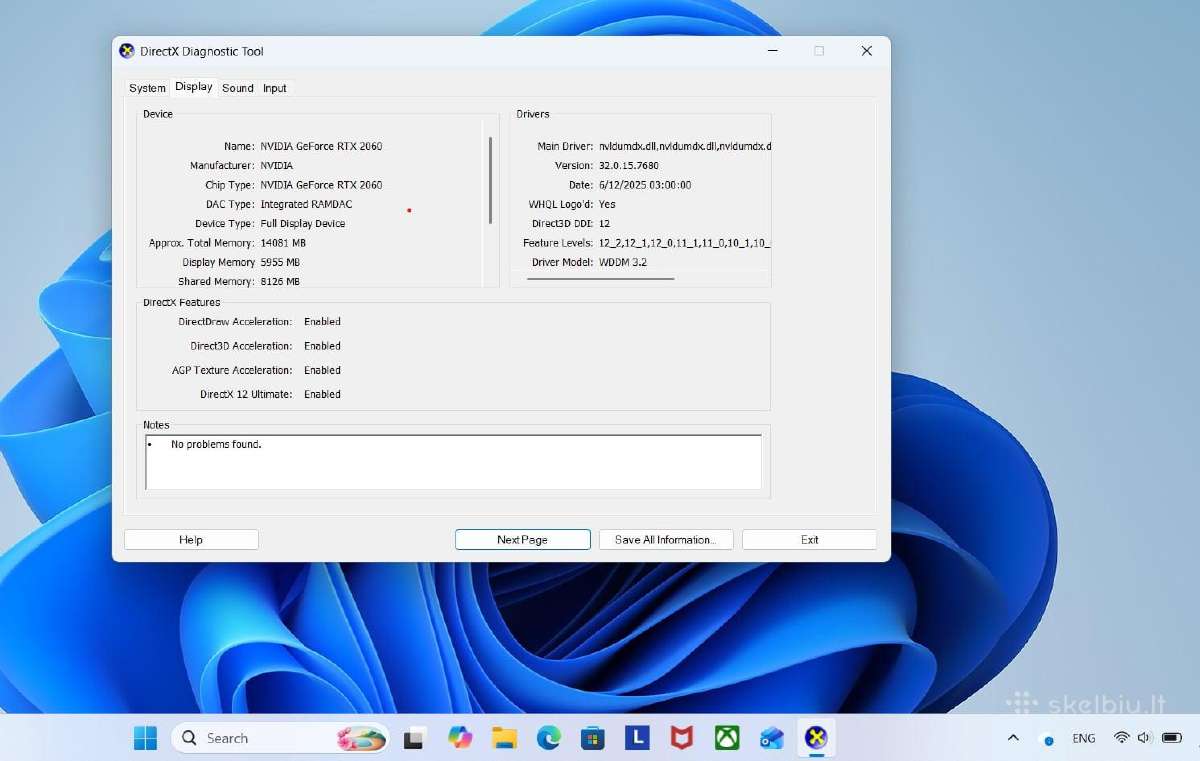Image resolution: width=1200 pixels, height=761 pixels.
Task: Open Task View on the taskbar
Action: (413, 739)
